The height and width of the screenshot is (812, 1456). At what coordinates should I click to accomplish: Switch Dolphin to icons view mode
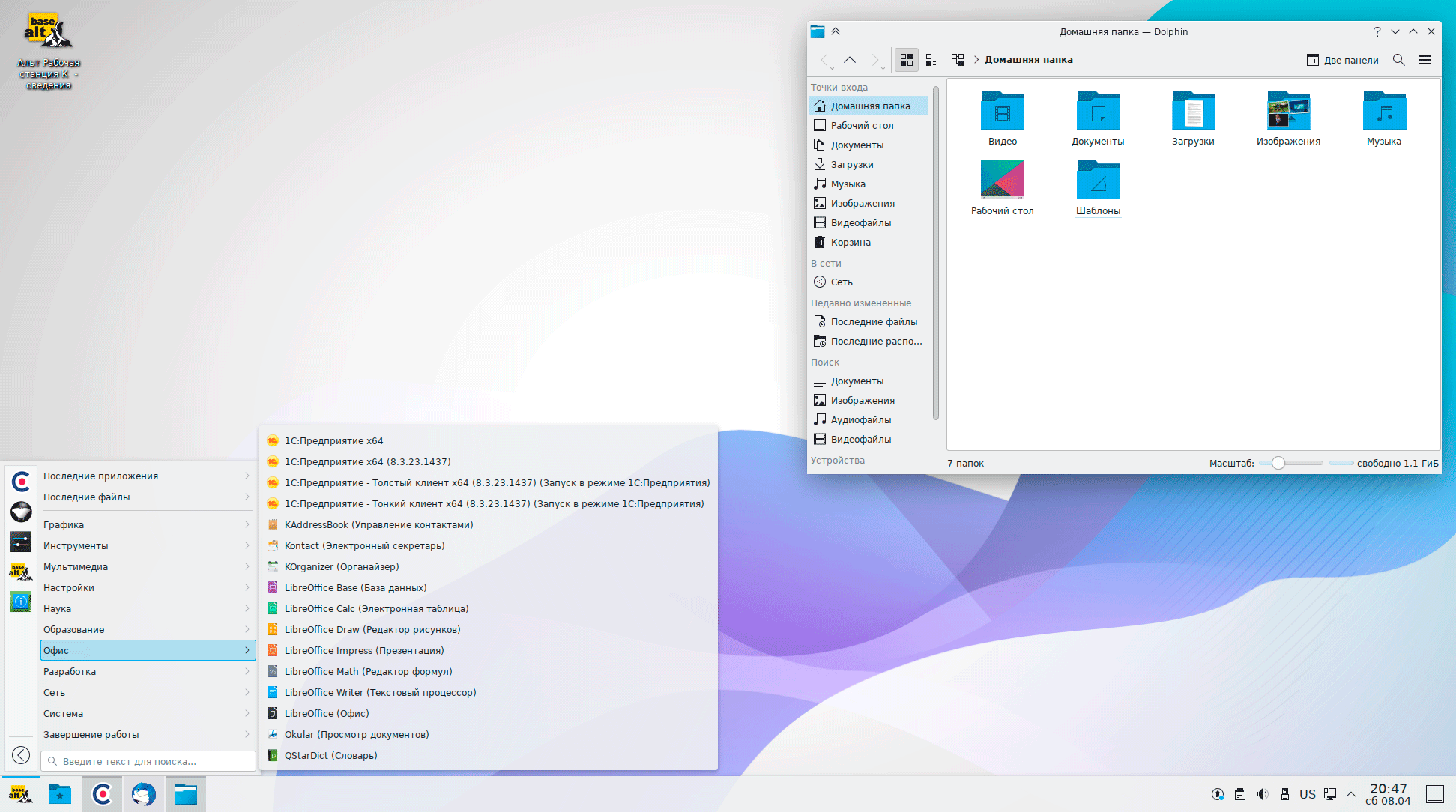[x=906, y=60]
